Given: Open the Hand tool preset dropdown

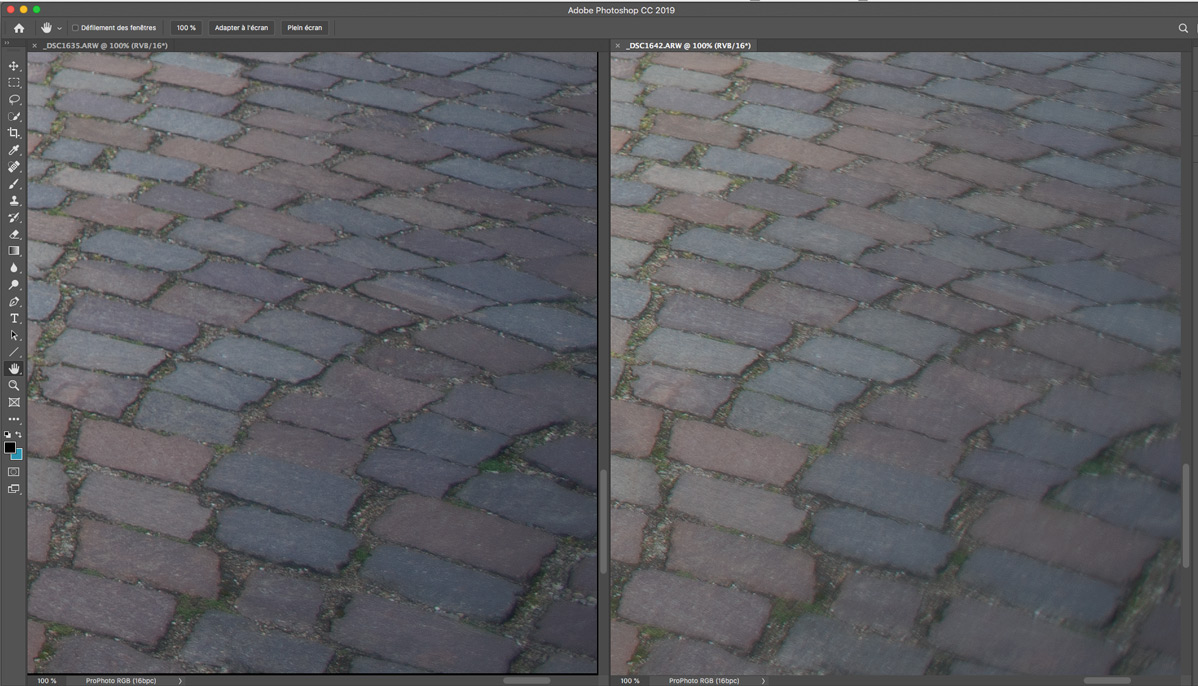Looking at the screenshot, I should tap(59, 28).
